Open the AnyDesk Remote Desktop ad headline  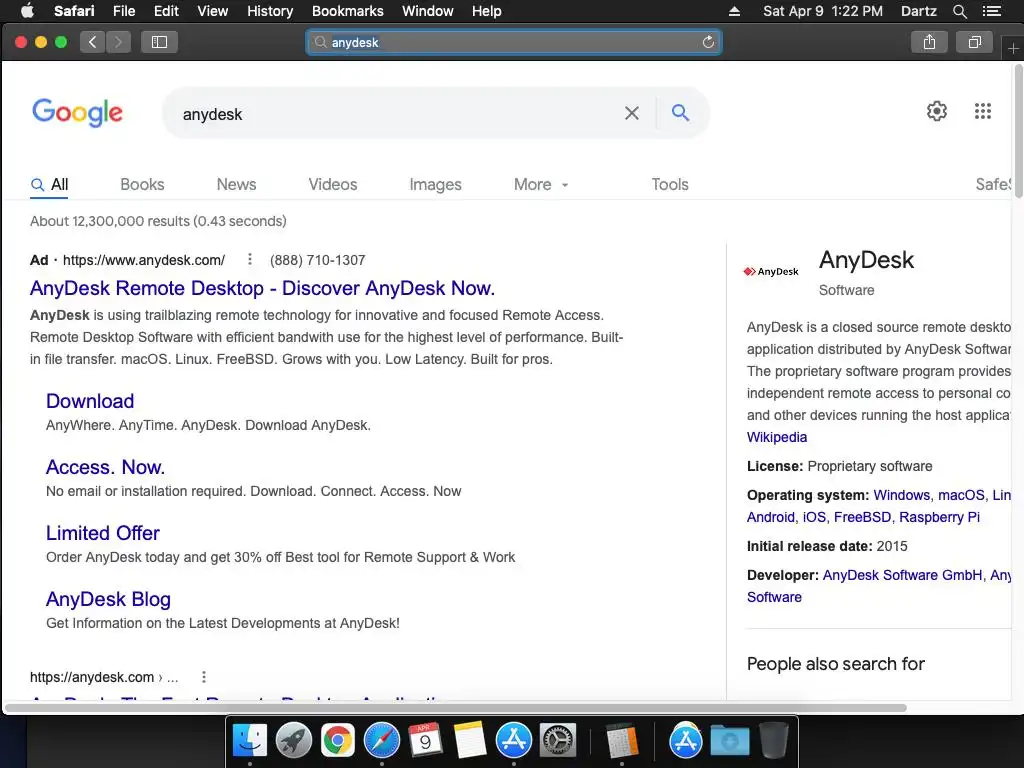[263, 288]
